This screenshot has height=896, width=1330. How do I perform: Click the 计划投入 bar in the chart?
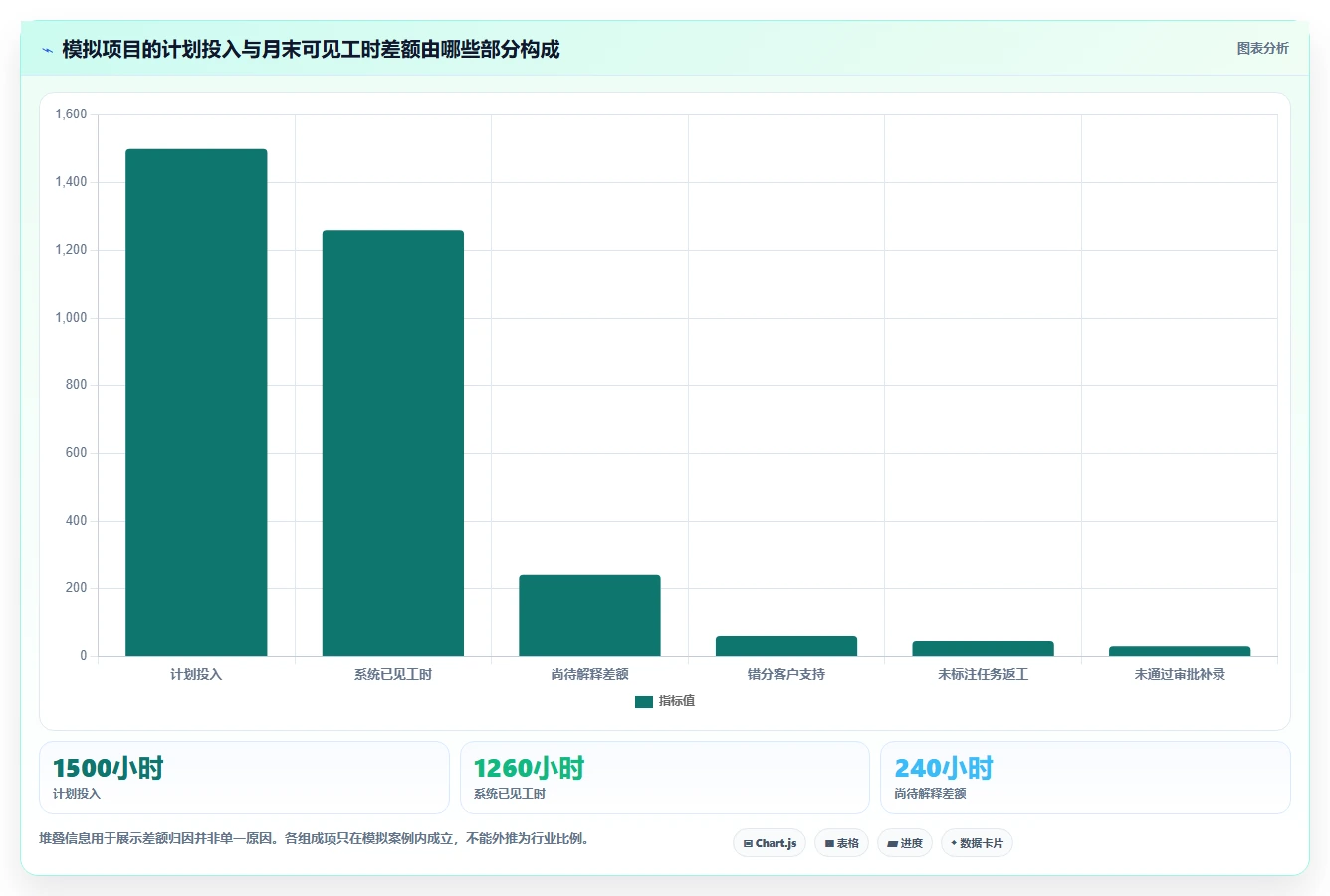(196, 402)
